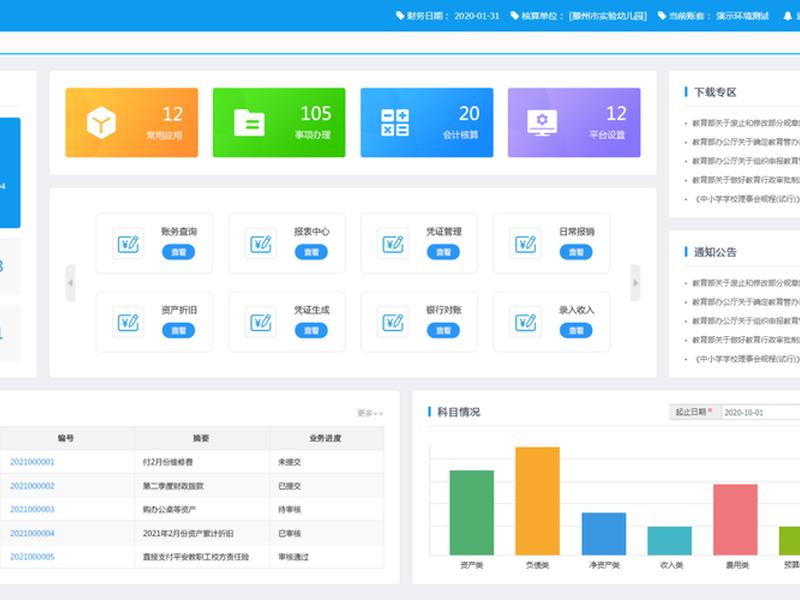Click 查看 under 账务查询
Screen dimensions: 800x600
[x=179, y=252]
